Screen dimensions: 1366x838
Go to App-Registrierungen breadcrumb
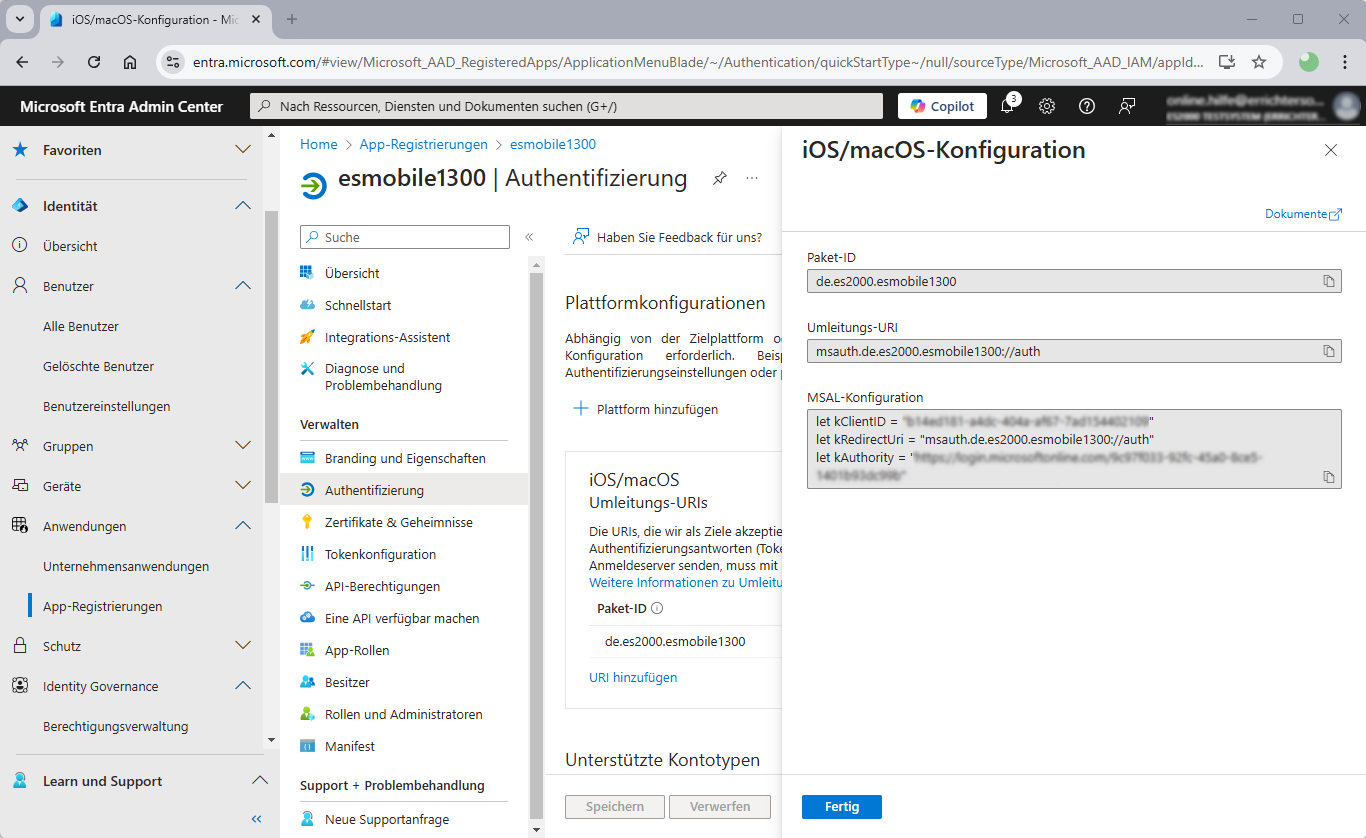coord(424,144)
